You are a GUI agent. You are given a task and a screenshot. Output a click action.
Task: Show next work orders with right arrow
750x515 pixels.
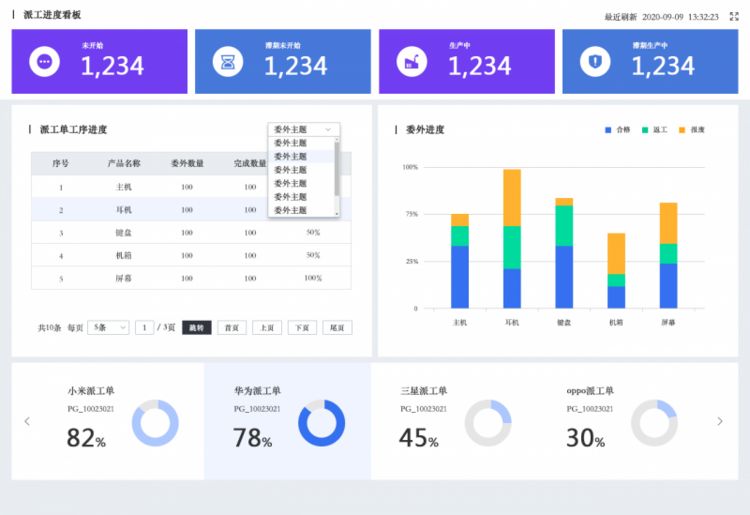click(719, 421)
